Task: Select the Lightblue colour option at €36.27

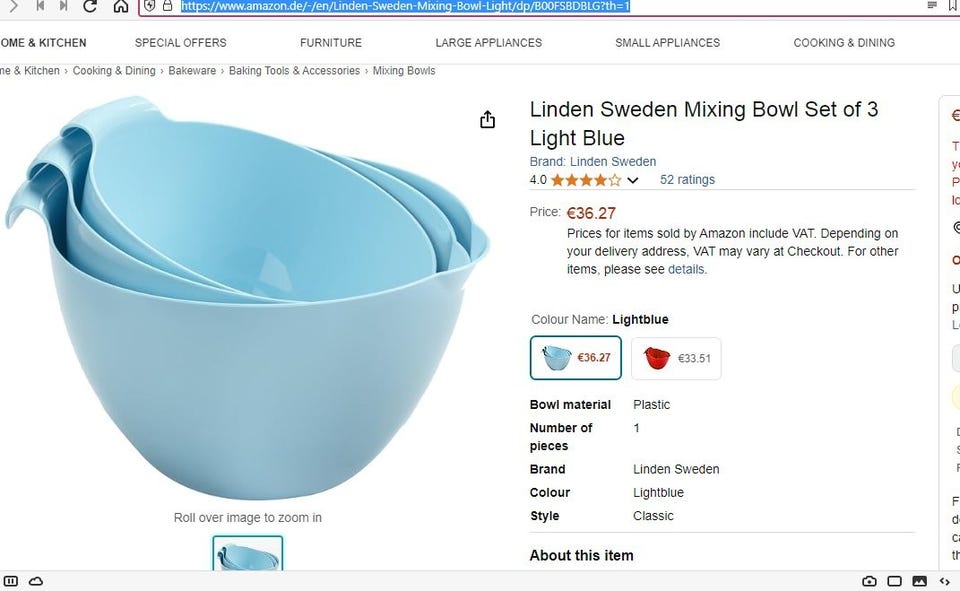Action: [576, 358]
